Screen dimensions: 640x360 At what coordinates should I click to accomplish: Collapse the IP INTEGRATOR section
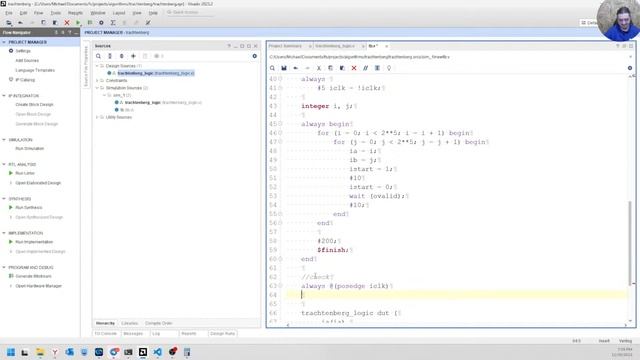[x=4, y=96]
